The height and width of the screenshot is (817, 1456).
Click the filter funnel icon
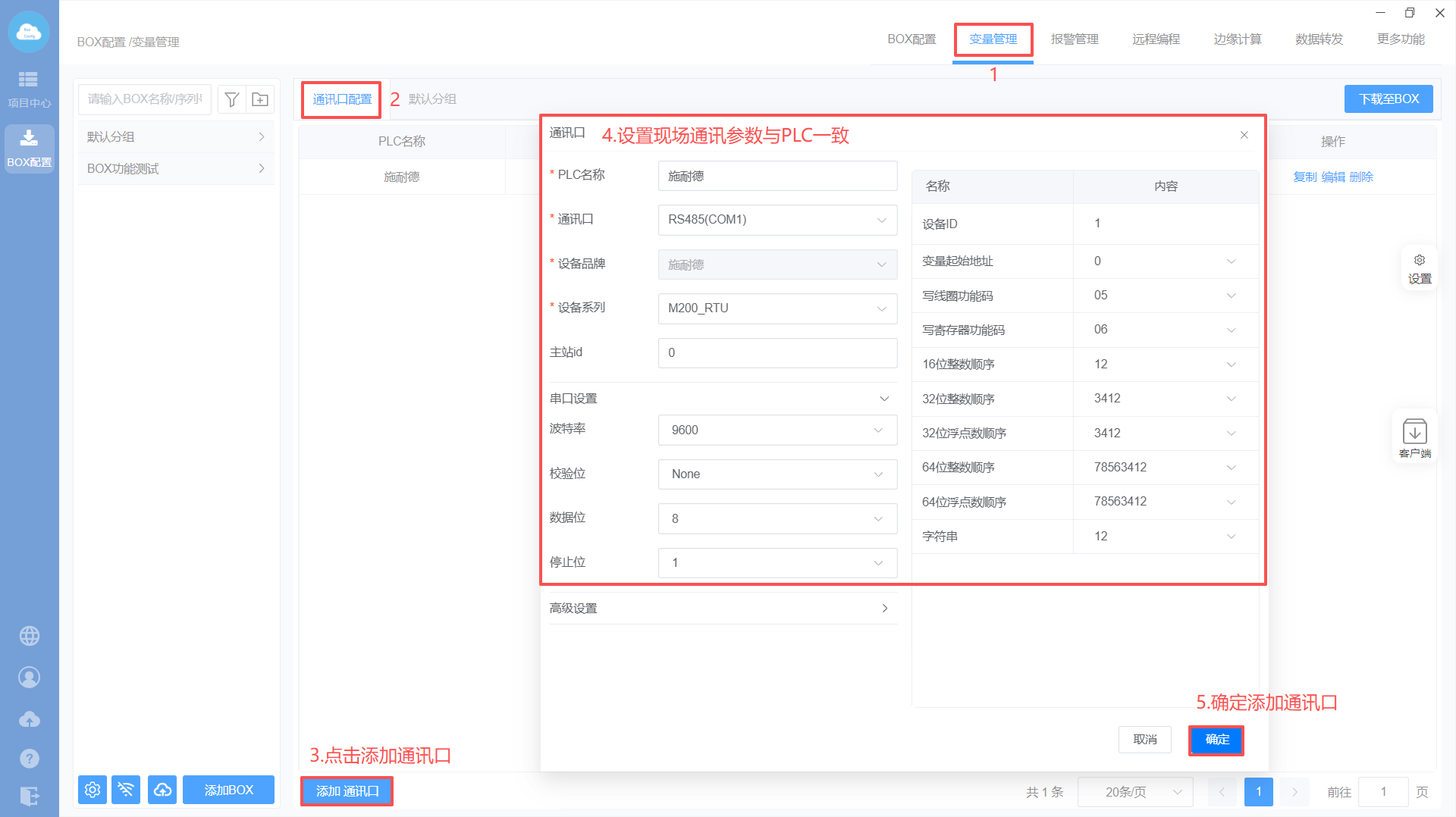(232, 99)
